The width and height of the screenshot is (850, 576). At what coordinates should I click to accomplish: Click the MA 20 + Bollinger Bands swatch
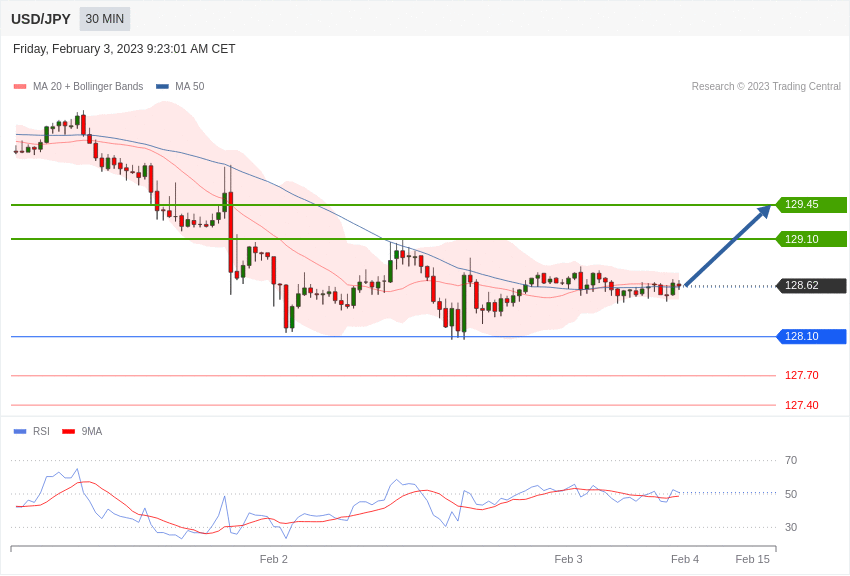tap(20, 87)
